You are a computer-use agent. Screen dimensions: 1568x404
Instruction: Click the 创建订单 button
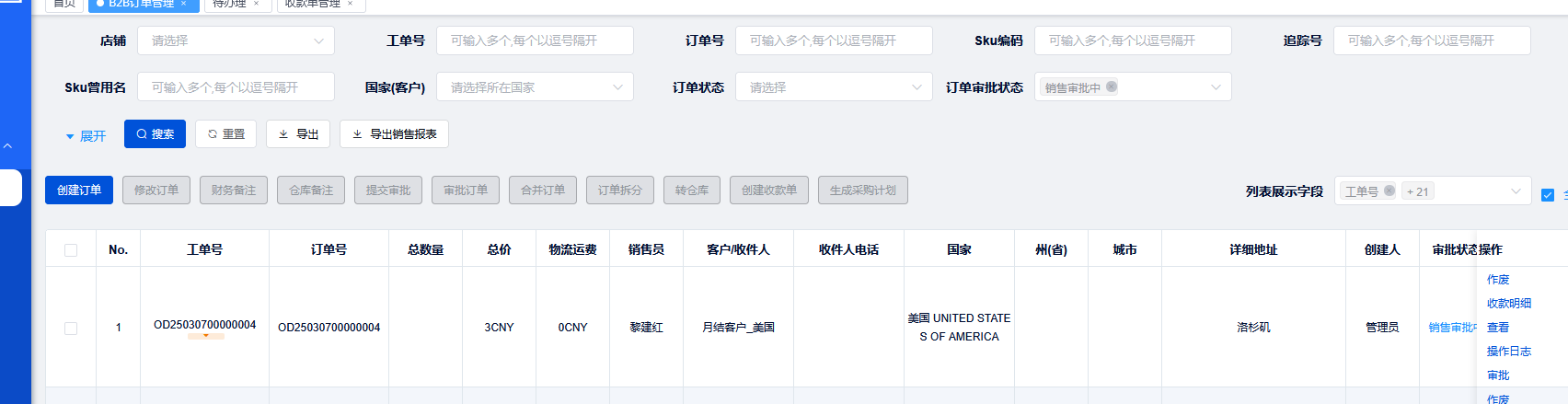pyautogui.click(x=79, y=190)
